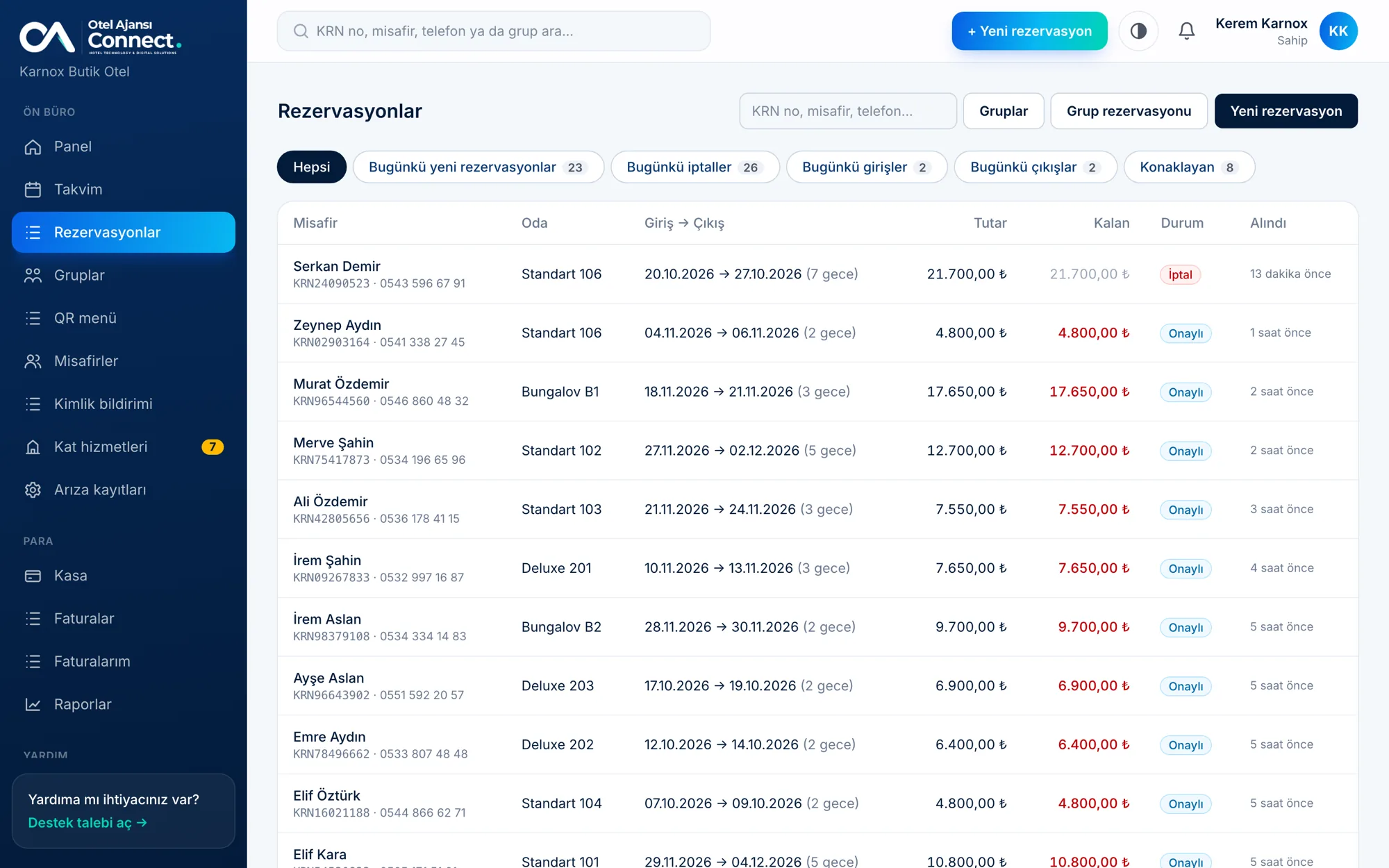Click the Takvim calendar icon
1389x868 pixels.
[x=33, y=190]
